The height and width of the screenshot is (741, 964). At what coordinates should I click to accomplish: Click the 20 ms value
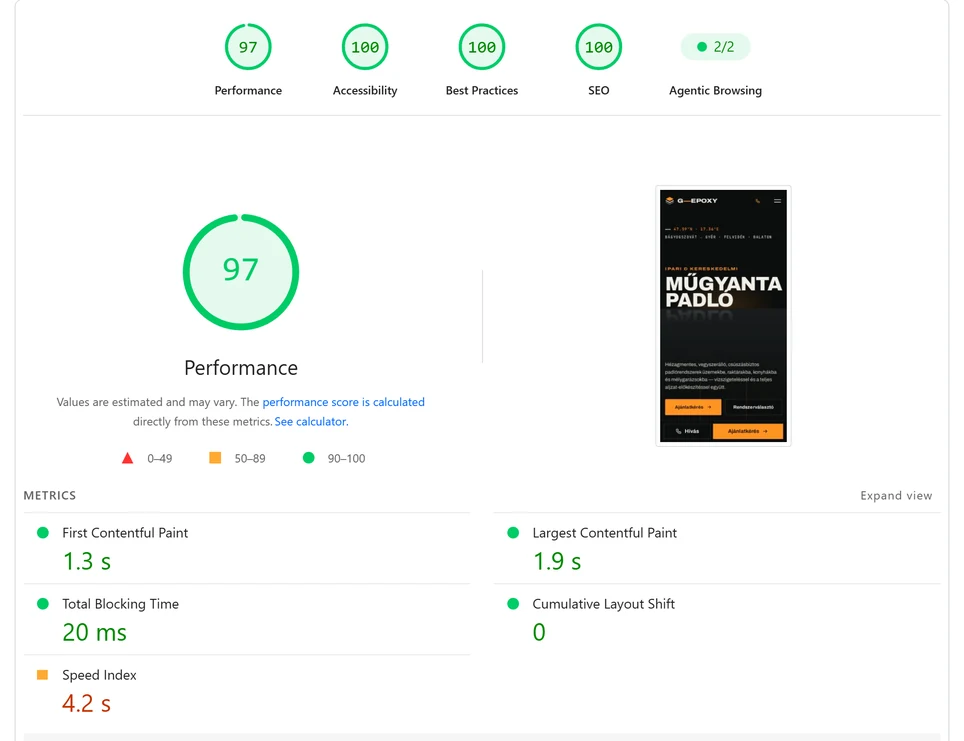pos(95,633)
